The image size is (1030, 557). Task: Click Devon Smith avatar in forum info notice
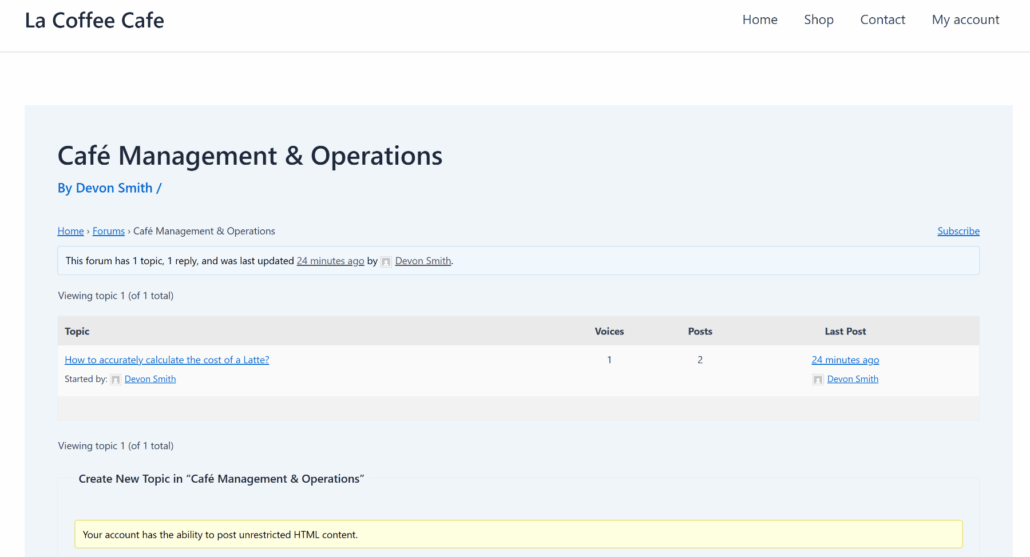[386, 261]
